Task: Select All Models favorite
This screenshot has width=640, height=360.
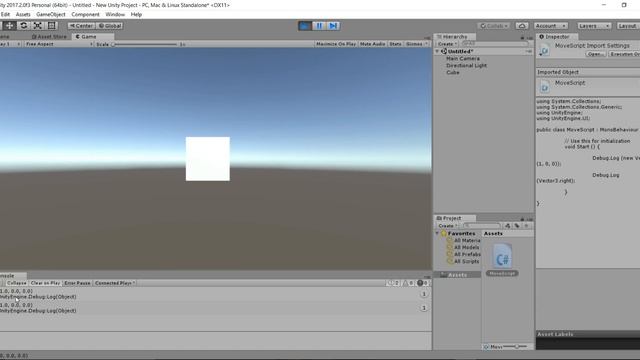Action: click(x=462, y=247)
